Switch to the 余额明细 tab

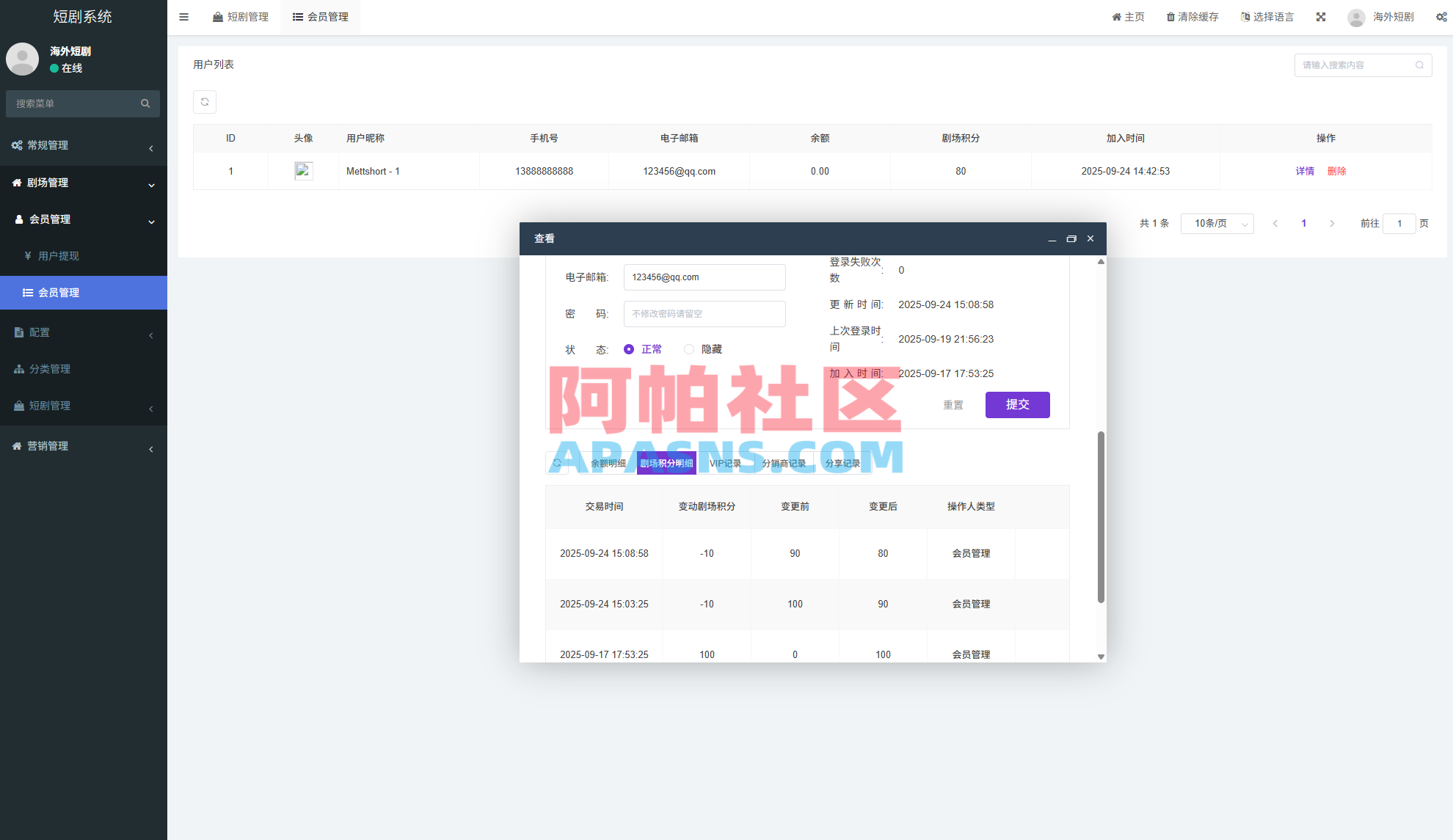[x=608, y=463]
